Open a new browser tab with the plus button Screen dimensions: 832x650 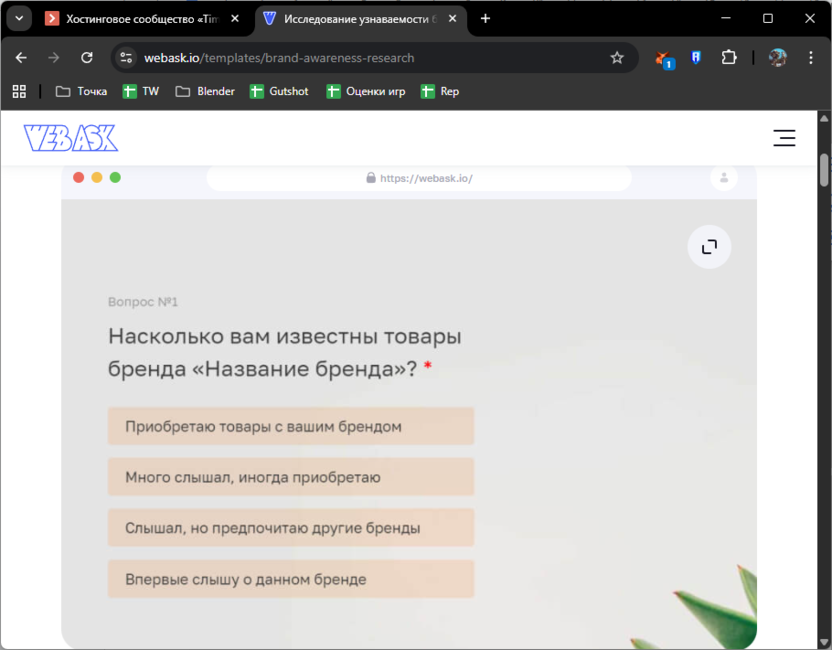tap(485, 17)
